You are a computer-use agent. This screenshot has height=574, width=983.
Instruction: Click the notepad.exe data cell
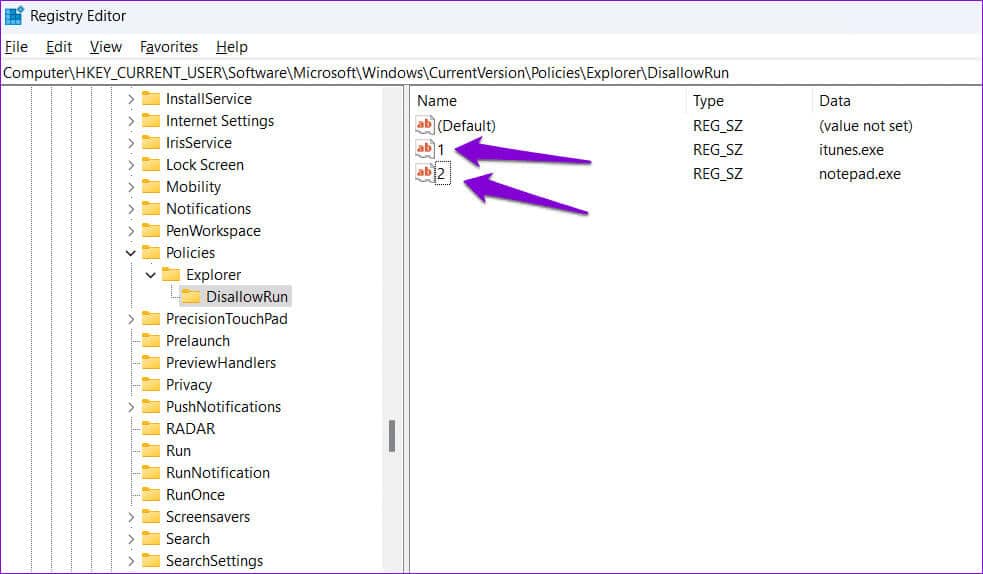pos(859,174)
